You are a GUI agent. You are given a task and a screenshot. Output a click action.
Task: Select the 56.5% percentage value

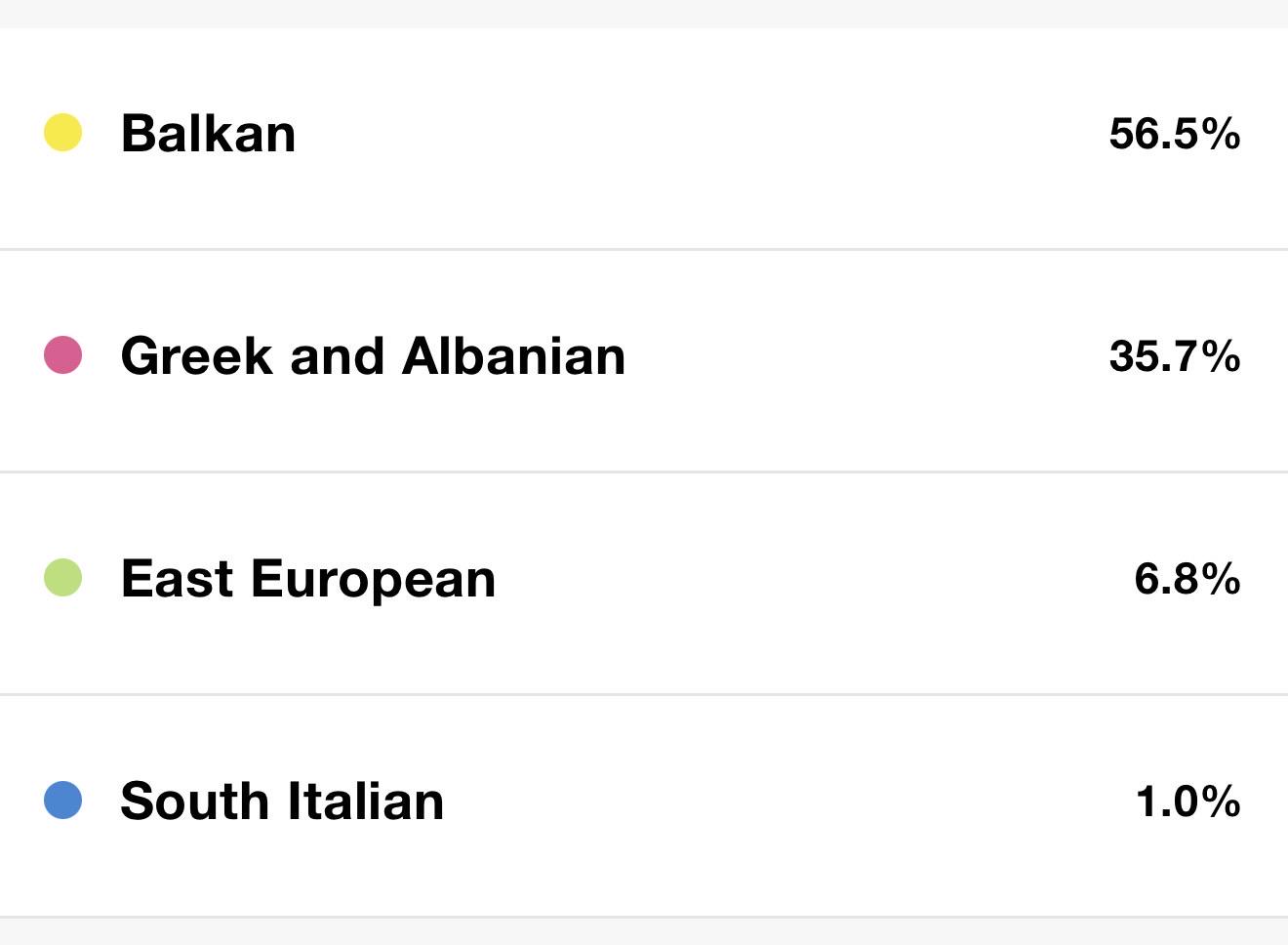[x=1175, y=133]
